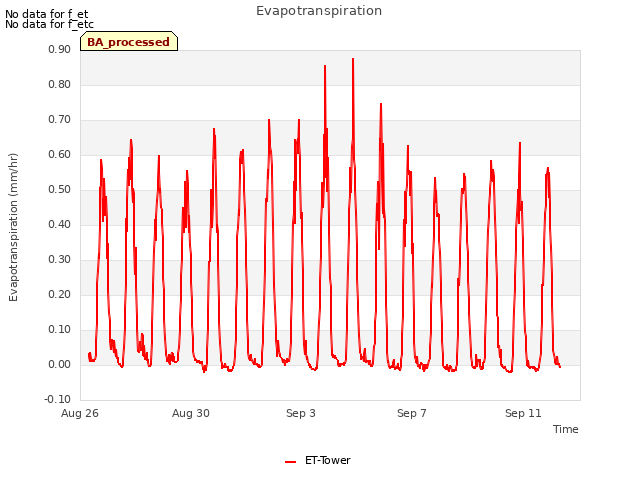This screenshot has height=480, width=640.
Task: Click the 0.90 y-axis tick label
Action: click(59, 49)
